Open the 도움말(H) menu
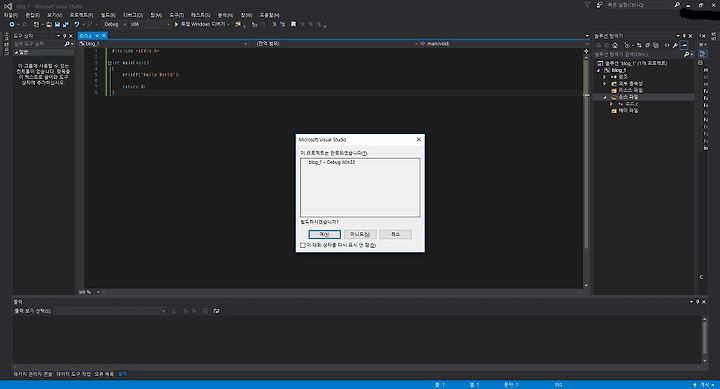The width and height of the screenshot is (720, 389). click(x=270, y=15)
